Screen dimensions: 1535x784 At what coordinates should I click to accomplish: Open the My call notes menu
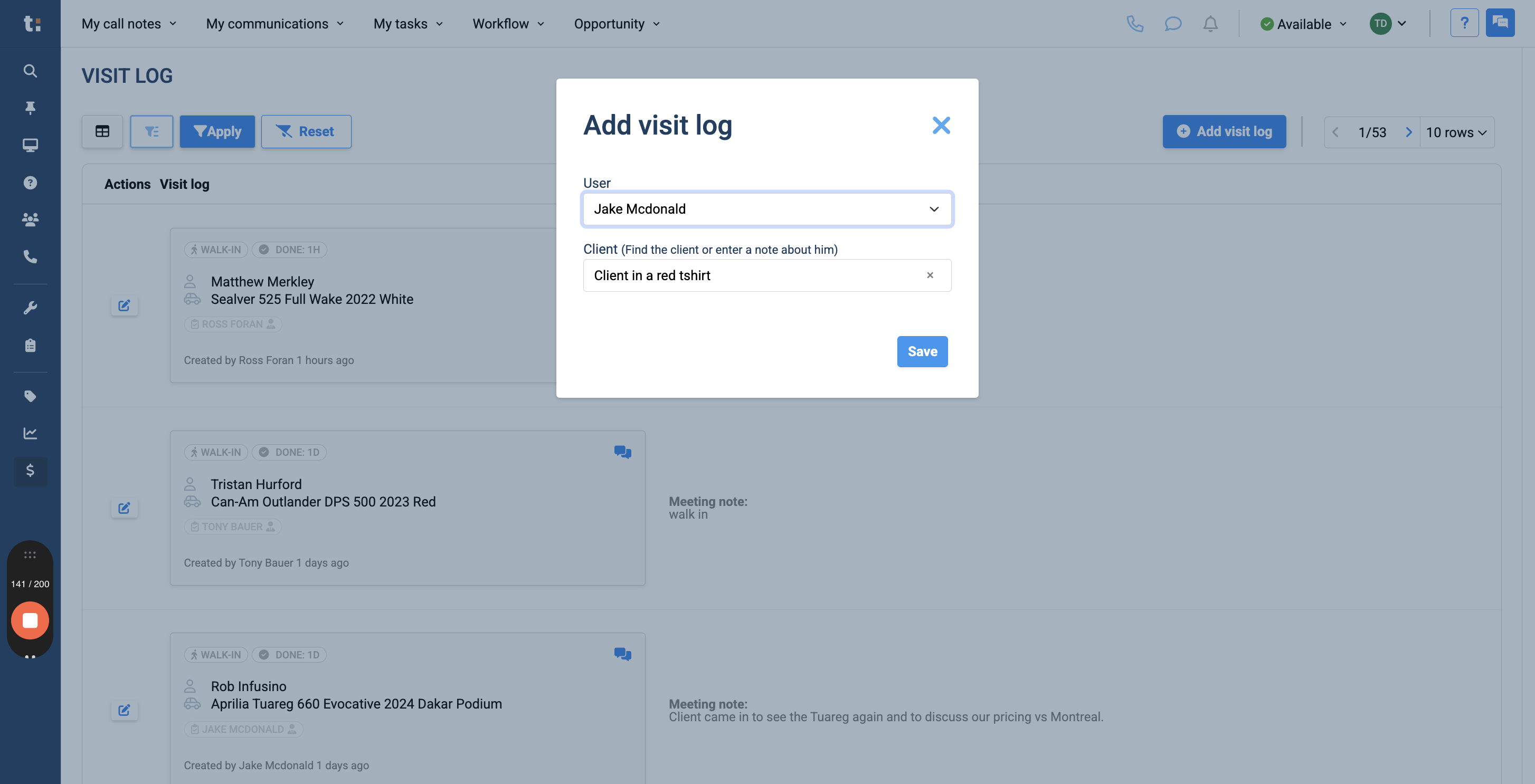tap(129, 24)
